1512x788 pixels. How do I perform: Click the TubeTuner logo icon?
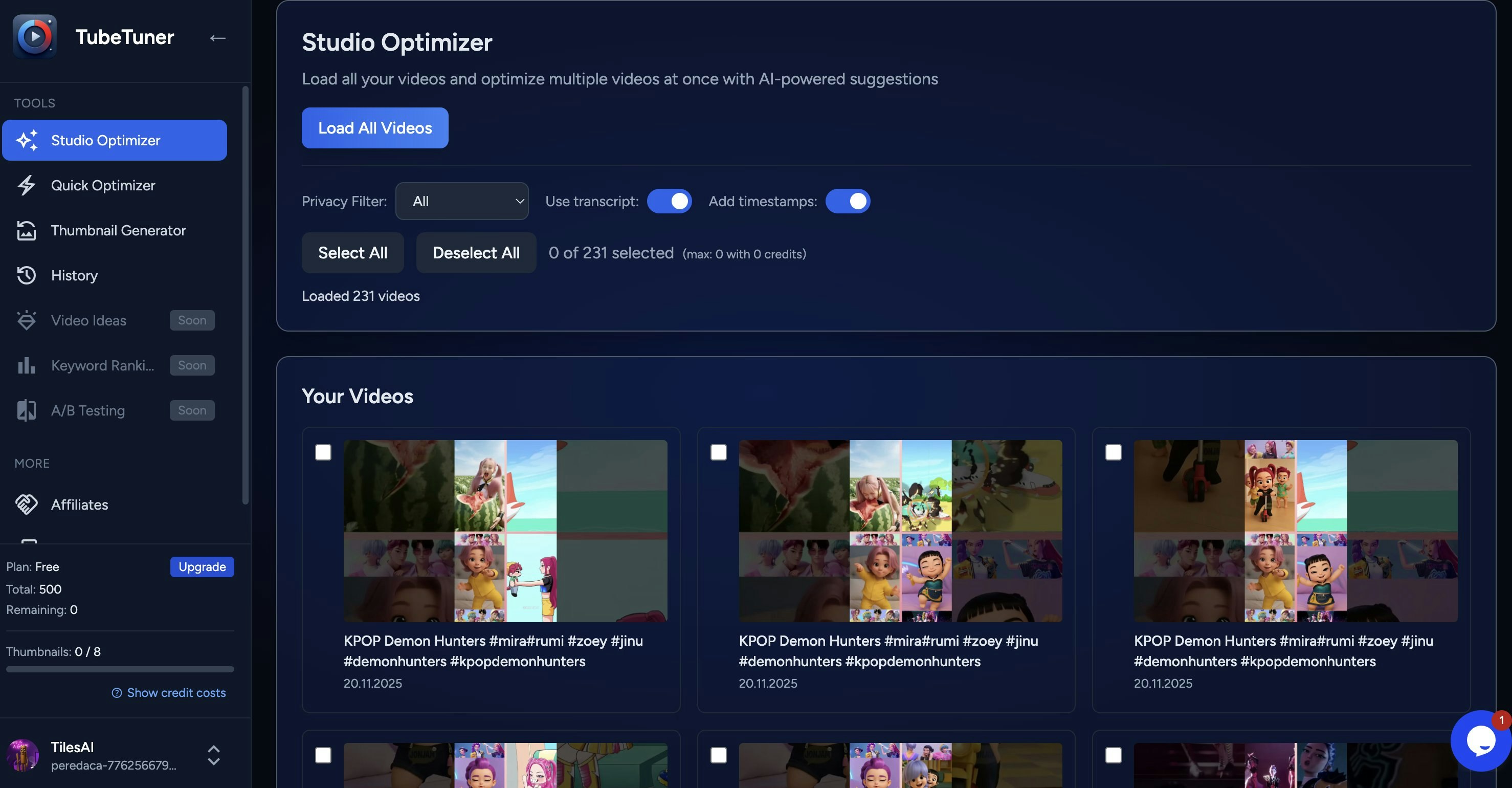click(x=35, y=36)
